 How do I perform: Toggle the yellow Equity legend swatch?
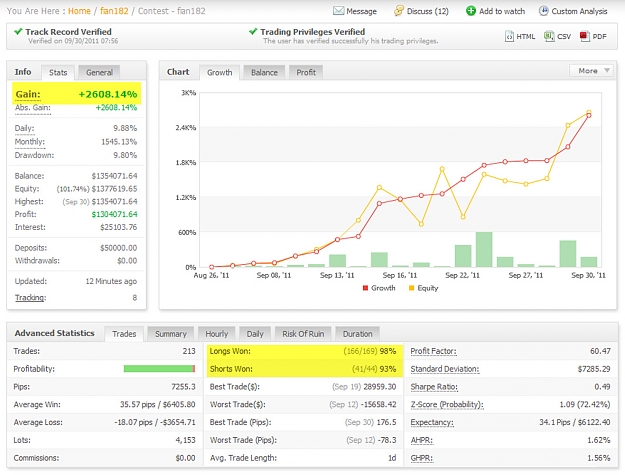tap(412, 288)
